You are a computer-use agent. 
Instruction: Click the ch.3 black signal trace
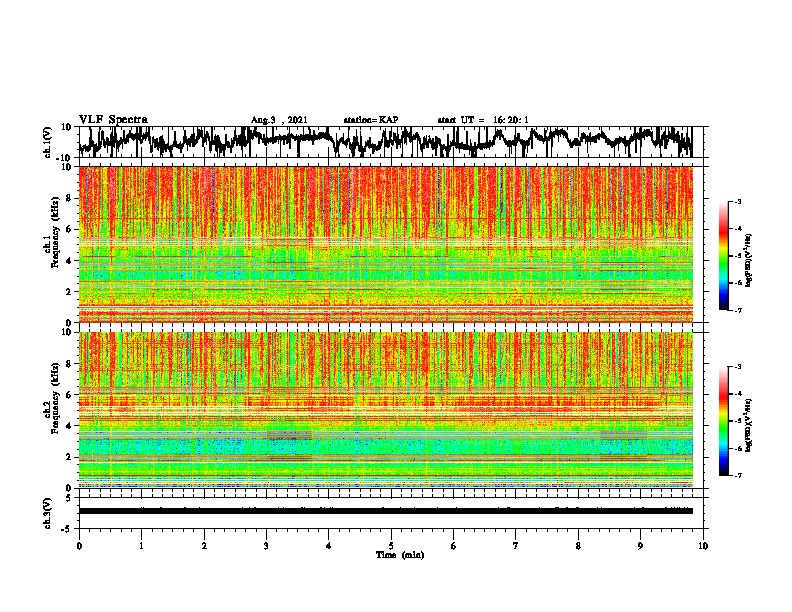(x=386, y=511)
